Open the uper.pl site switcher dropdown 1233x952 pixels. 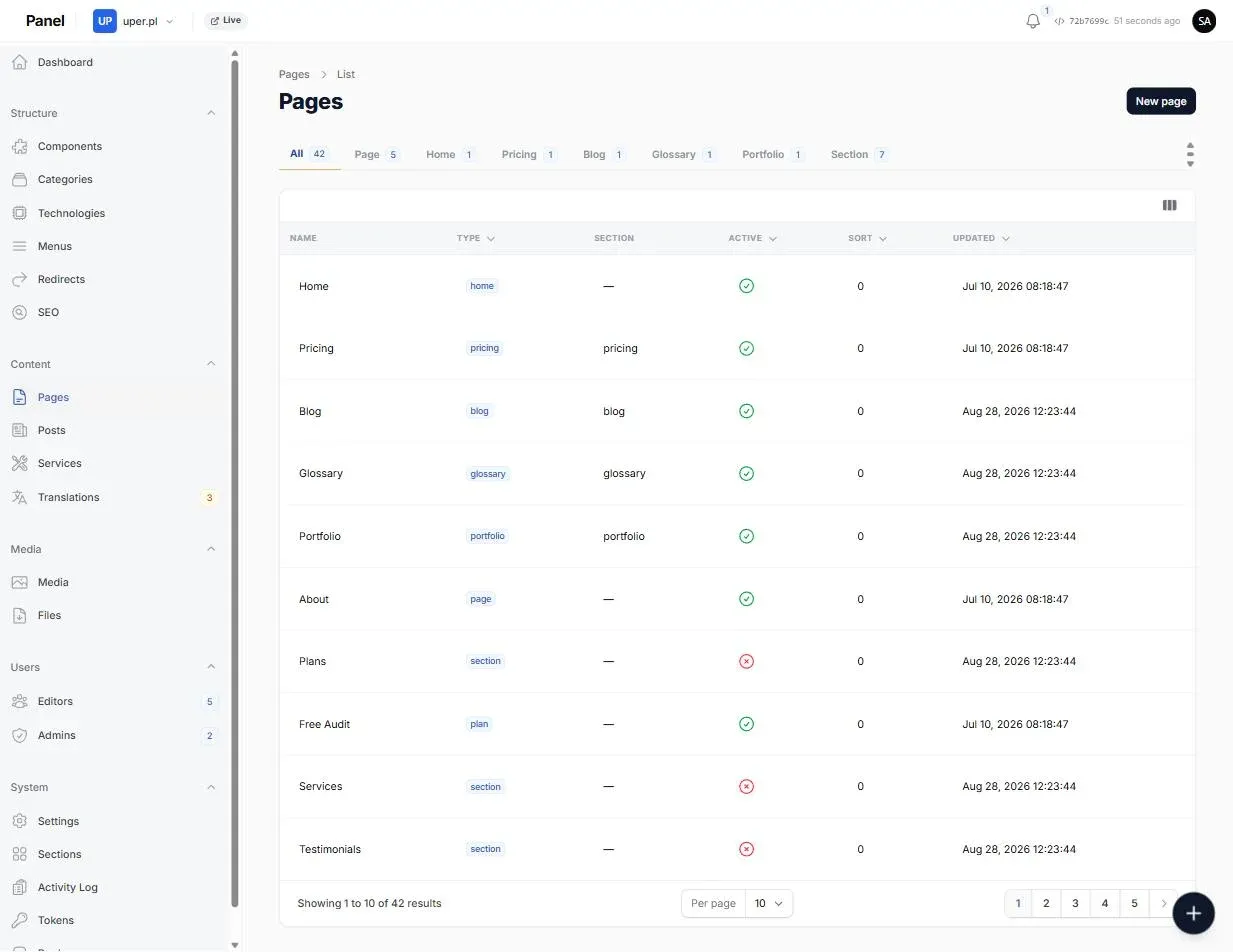[x=134, y=21]
